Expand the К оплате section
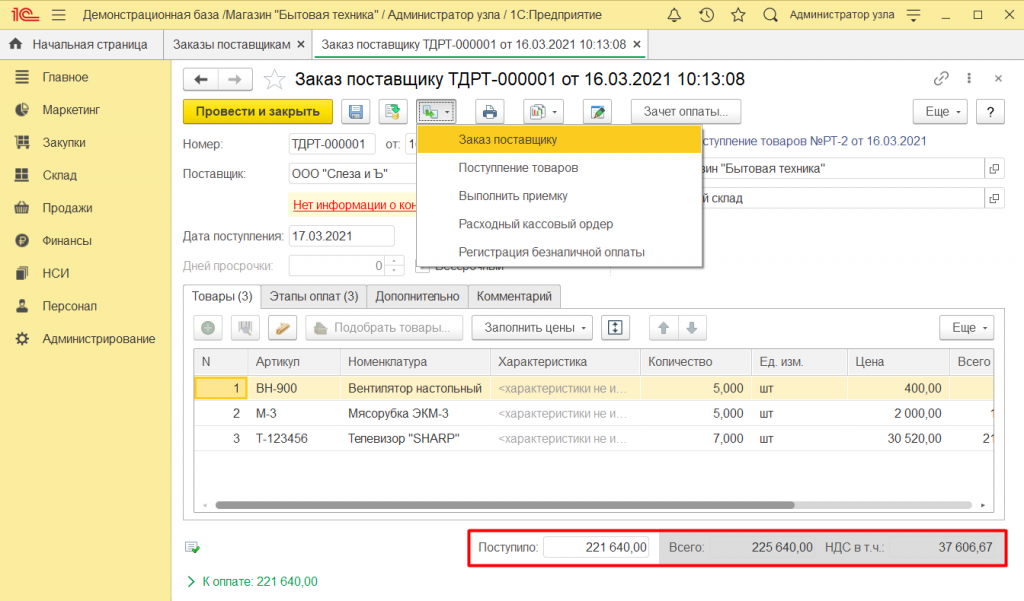This screenshot has width=1024, height=601. pos(252,581)
